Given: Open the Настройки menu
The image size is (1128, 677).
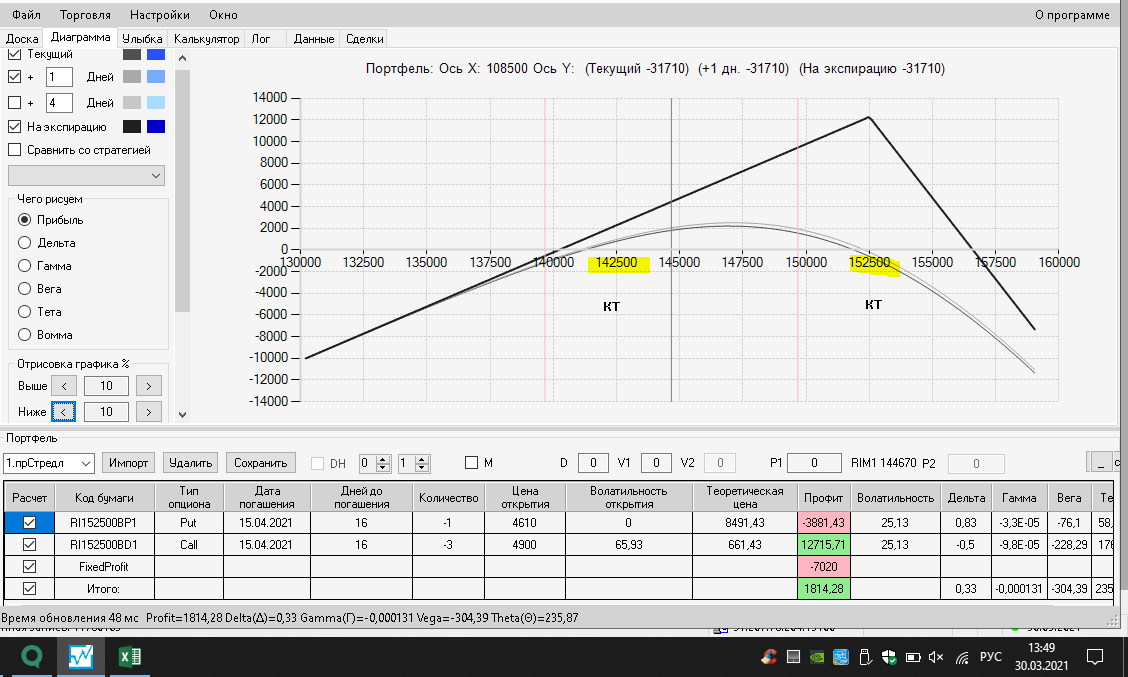Looking at the screenshot, I should coord(160,14).
